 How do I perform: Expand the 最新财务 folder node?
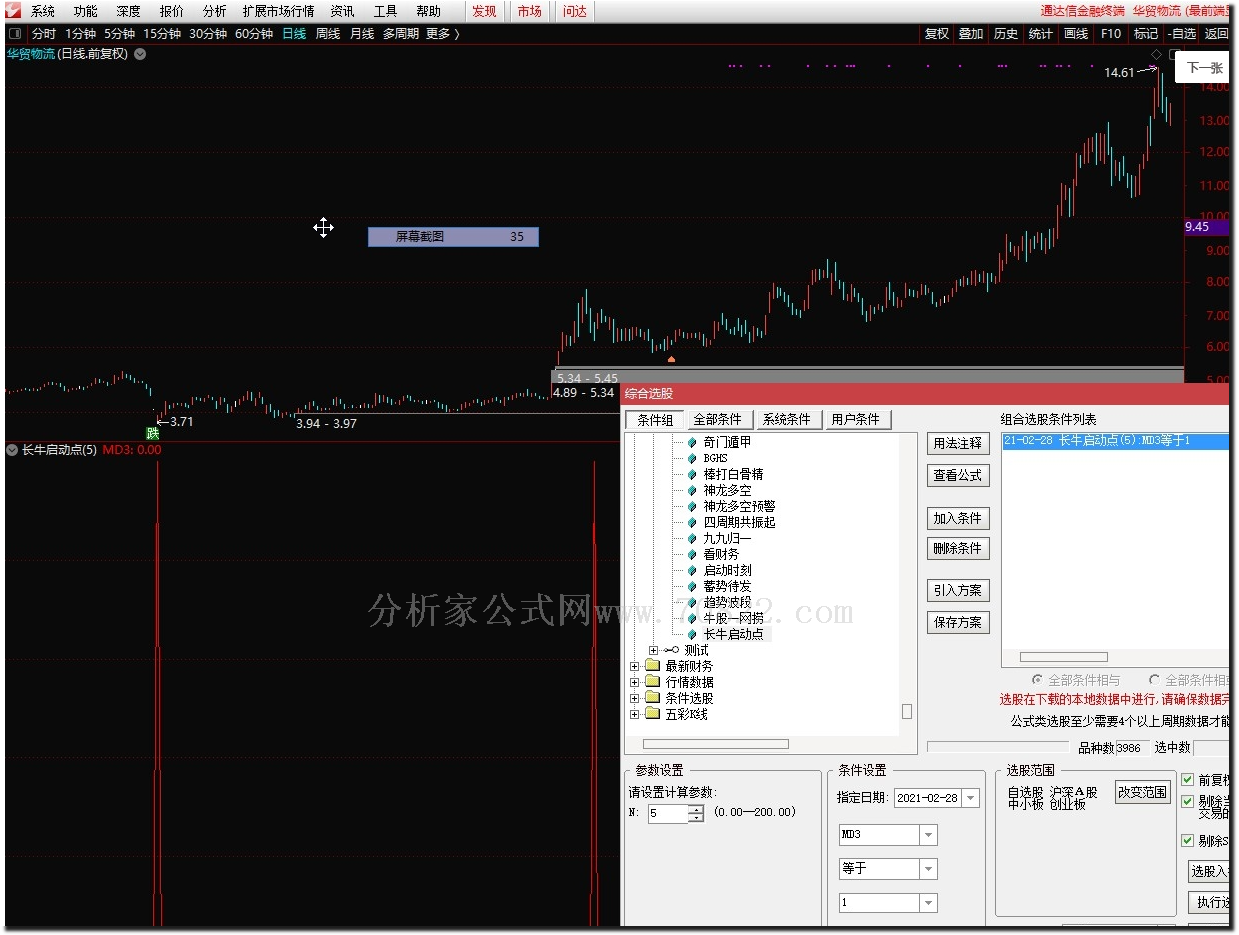635,666
